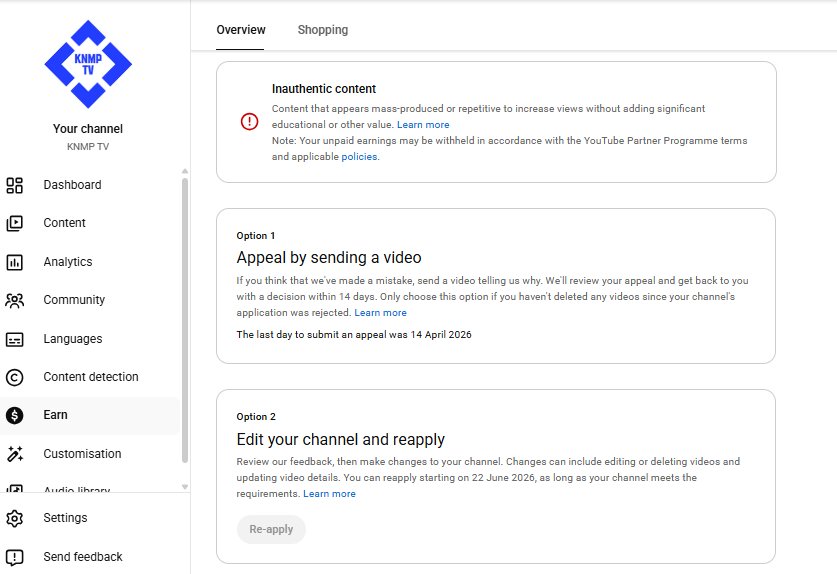
Task: Click the appeal deadline '14 April 2026' text
Action: coord(441,335)
